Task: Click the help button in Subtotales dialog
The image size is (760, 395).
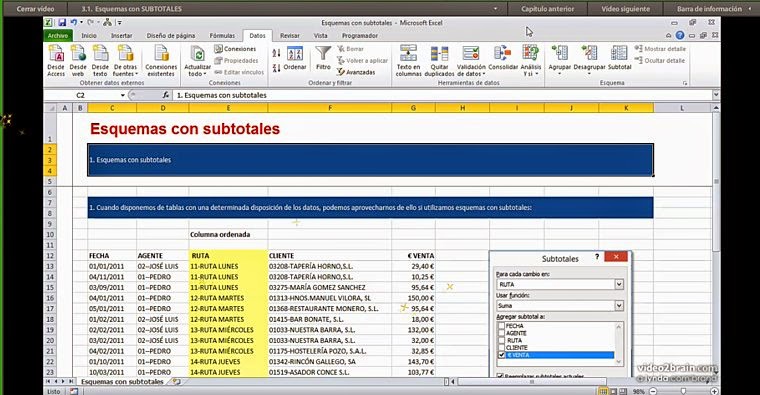Action: tap(597, 257)
